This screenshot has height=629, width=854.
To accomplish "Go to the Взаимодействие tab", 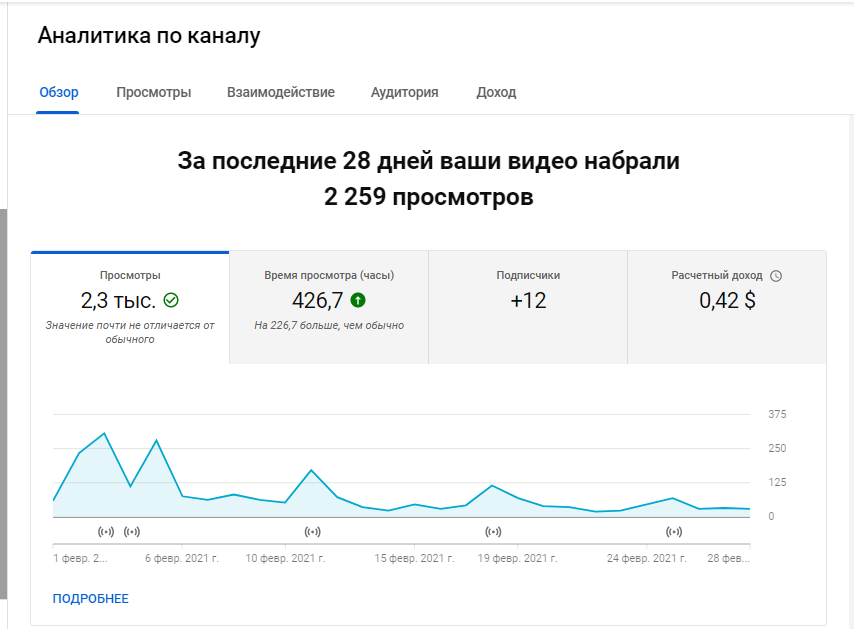I will (x=280, y=93).
